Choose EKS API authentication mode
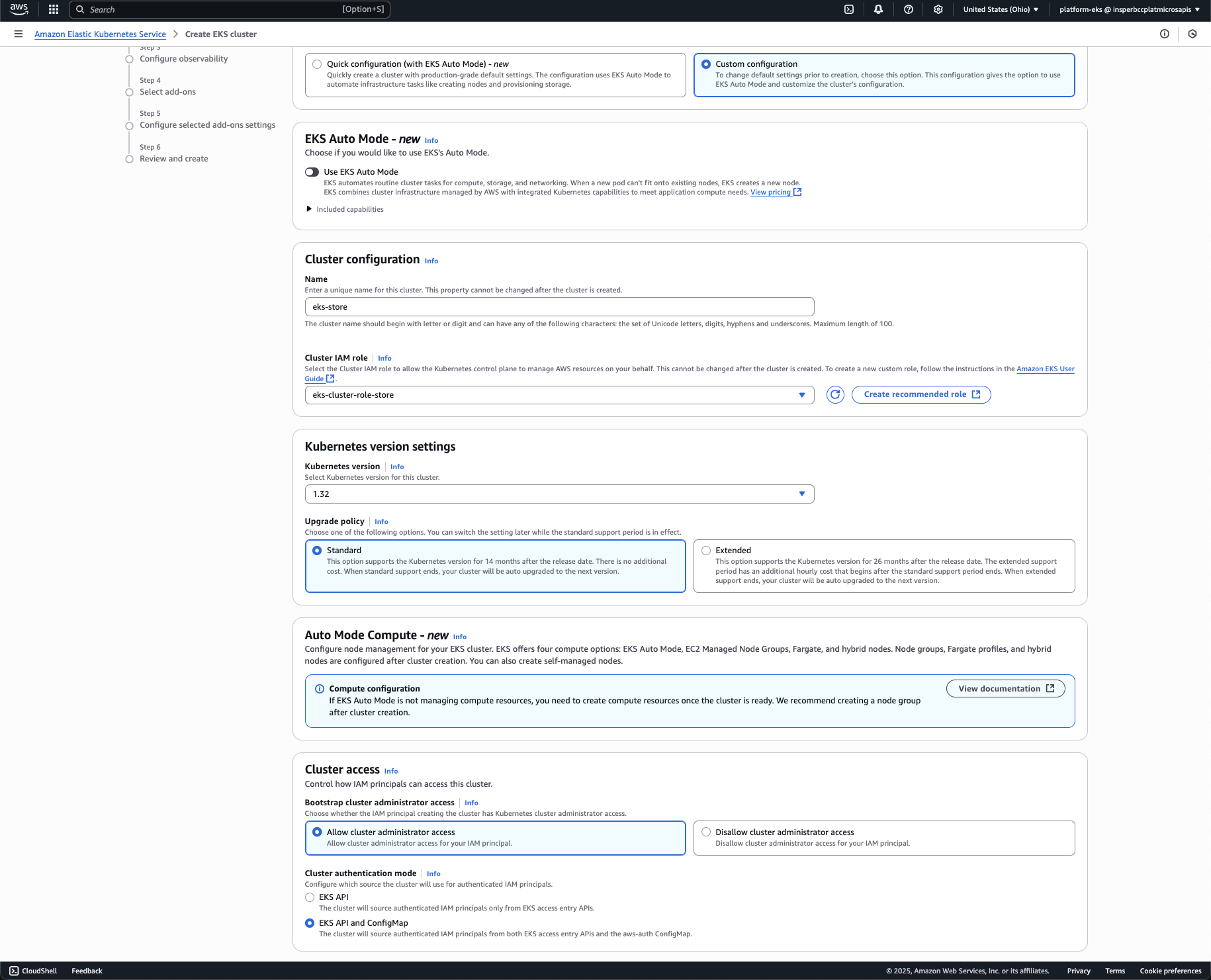The height and width of the screenshot is (980, 1211). pos(310,897)
